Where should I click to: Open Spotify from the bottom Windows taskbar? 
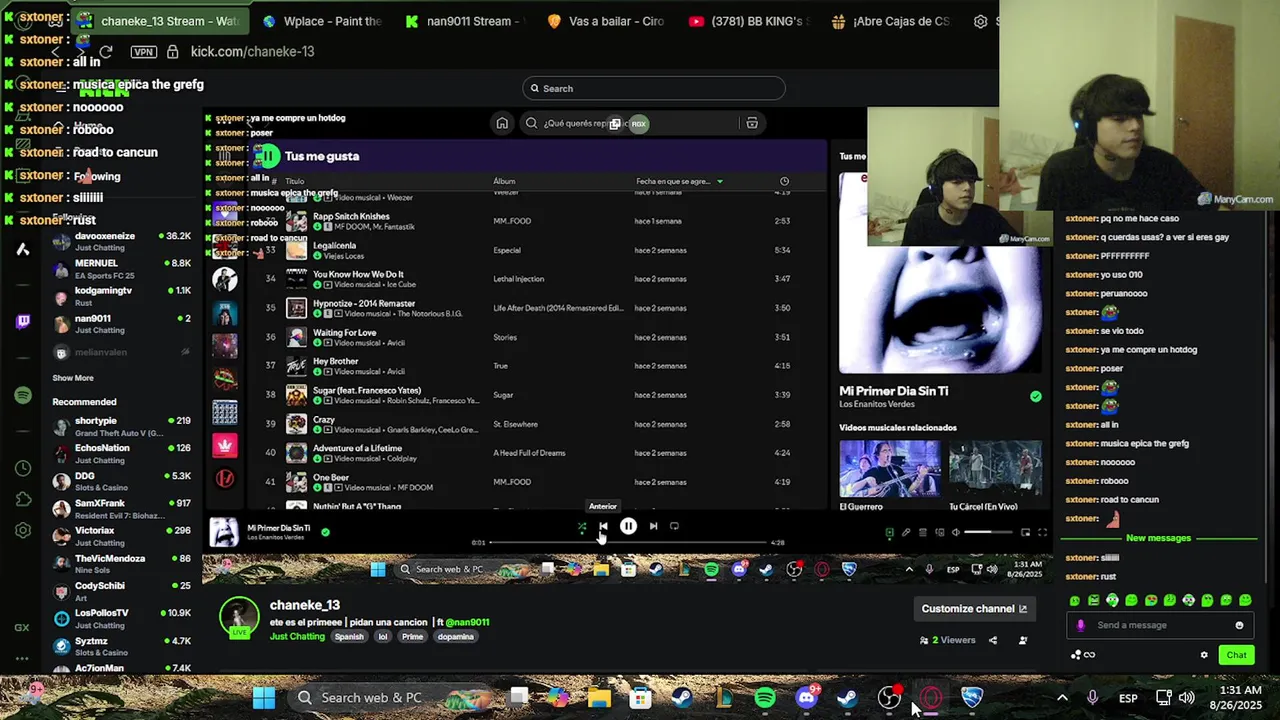765,698
